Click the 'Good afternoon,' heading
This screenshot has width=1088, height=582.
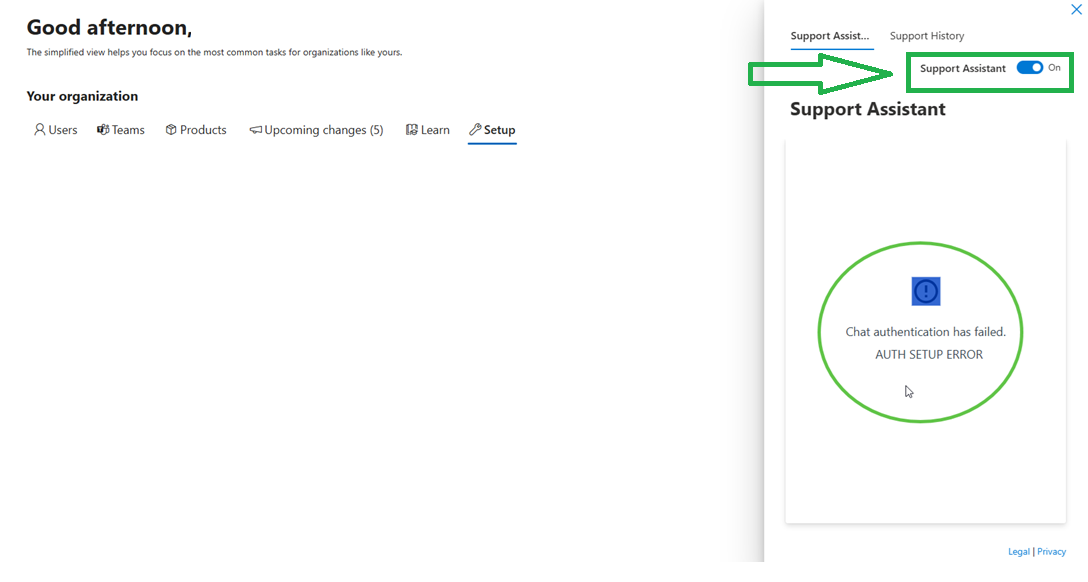(109, 28)
